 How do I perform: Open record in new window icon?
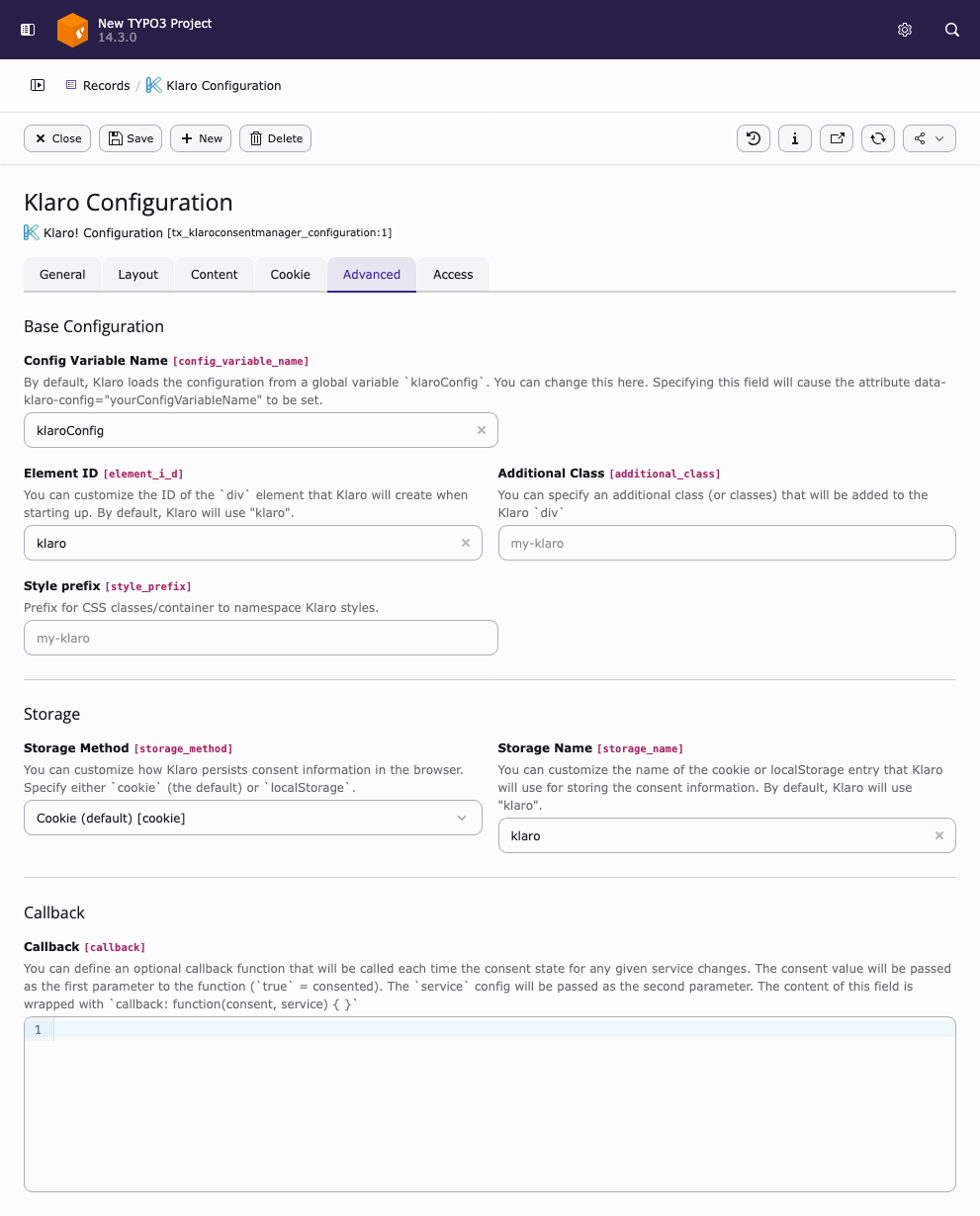[837, 138]
